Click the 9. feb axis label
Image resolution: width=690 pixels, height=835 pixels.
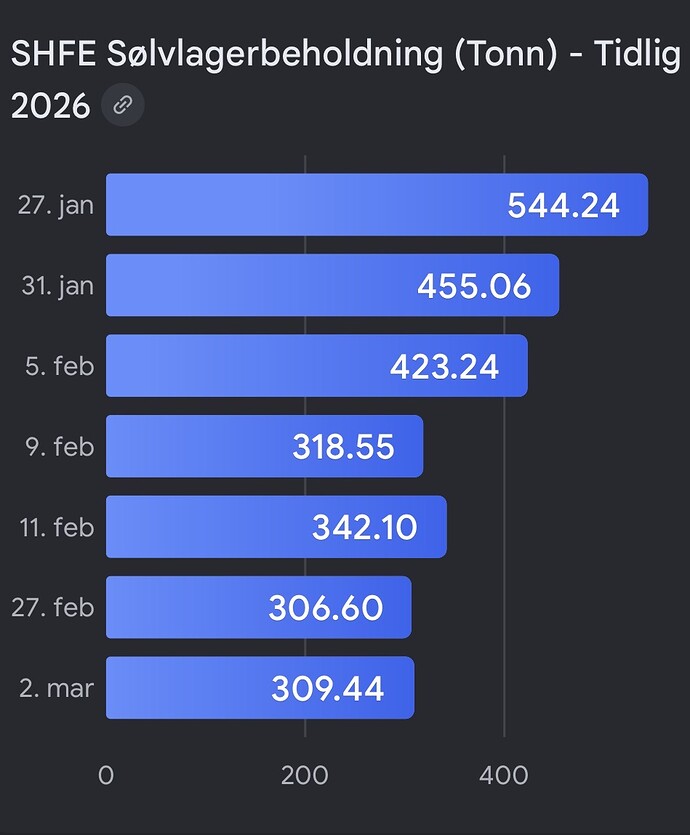pos(60,446)
